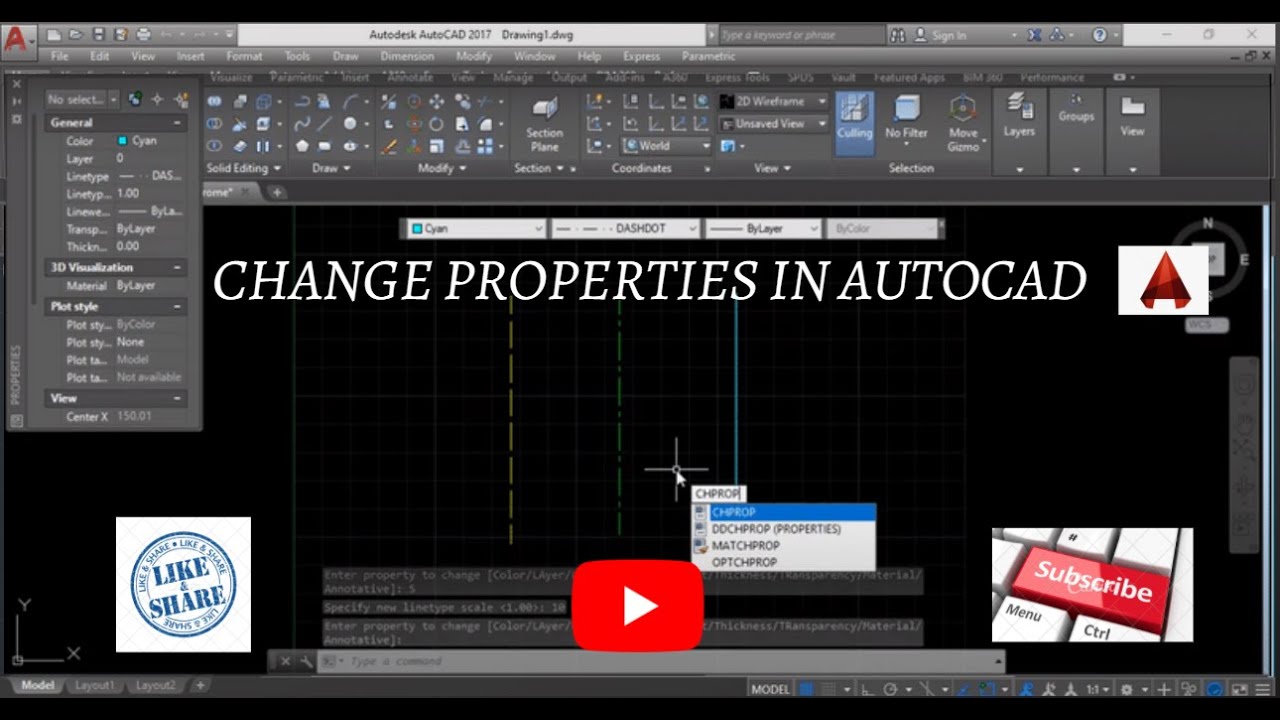Click the Plot printer quick-access icon
The height and width of the screenshot is (720, 1280).
[143, 34]
